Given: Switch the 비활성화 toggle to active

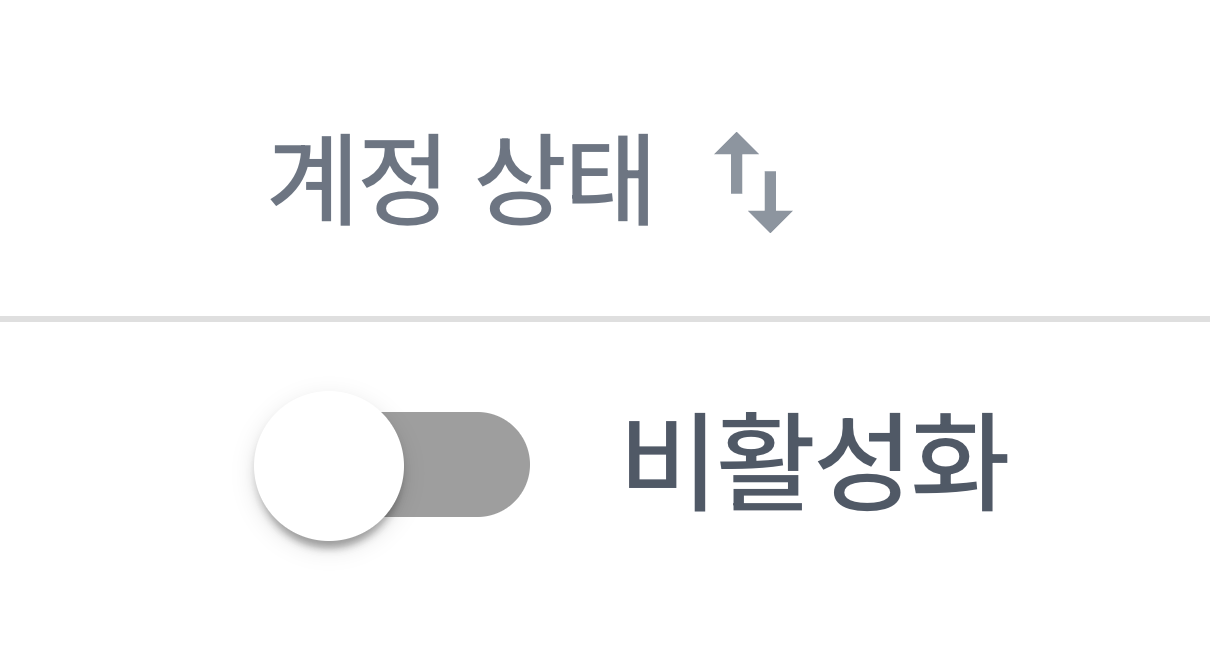Looking at the screenshot, I should tap(392, 465).
